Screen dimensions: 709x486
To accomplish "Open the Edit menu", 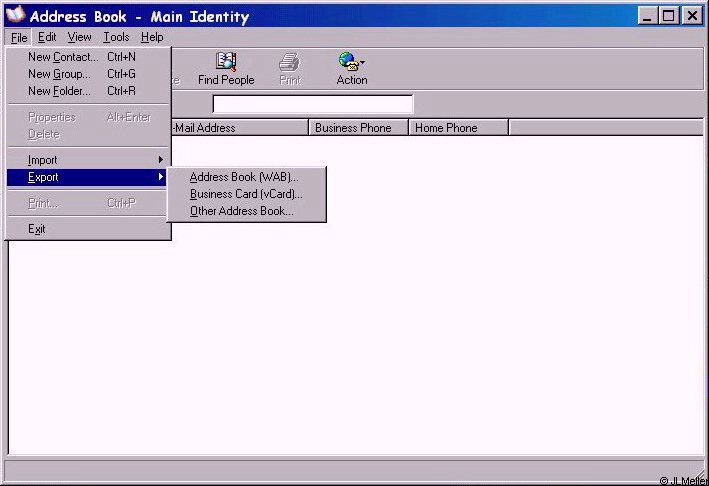I will [x=47, y=37].
